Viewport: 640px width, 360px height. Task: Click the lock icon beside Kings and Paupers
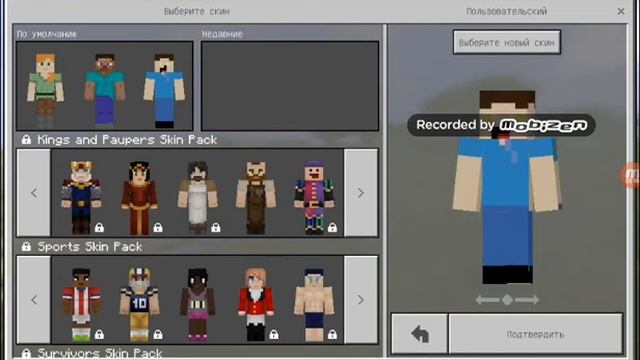coord(27,140)
